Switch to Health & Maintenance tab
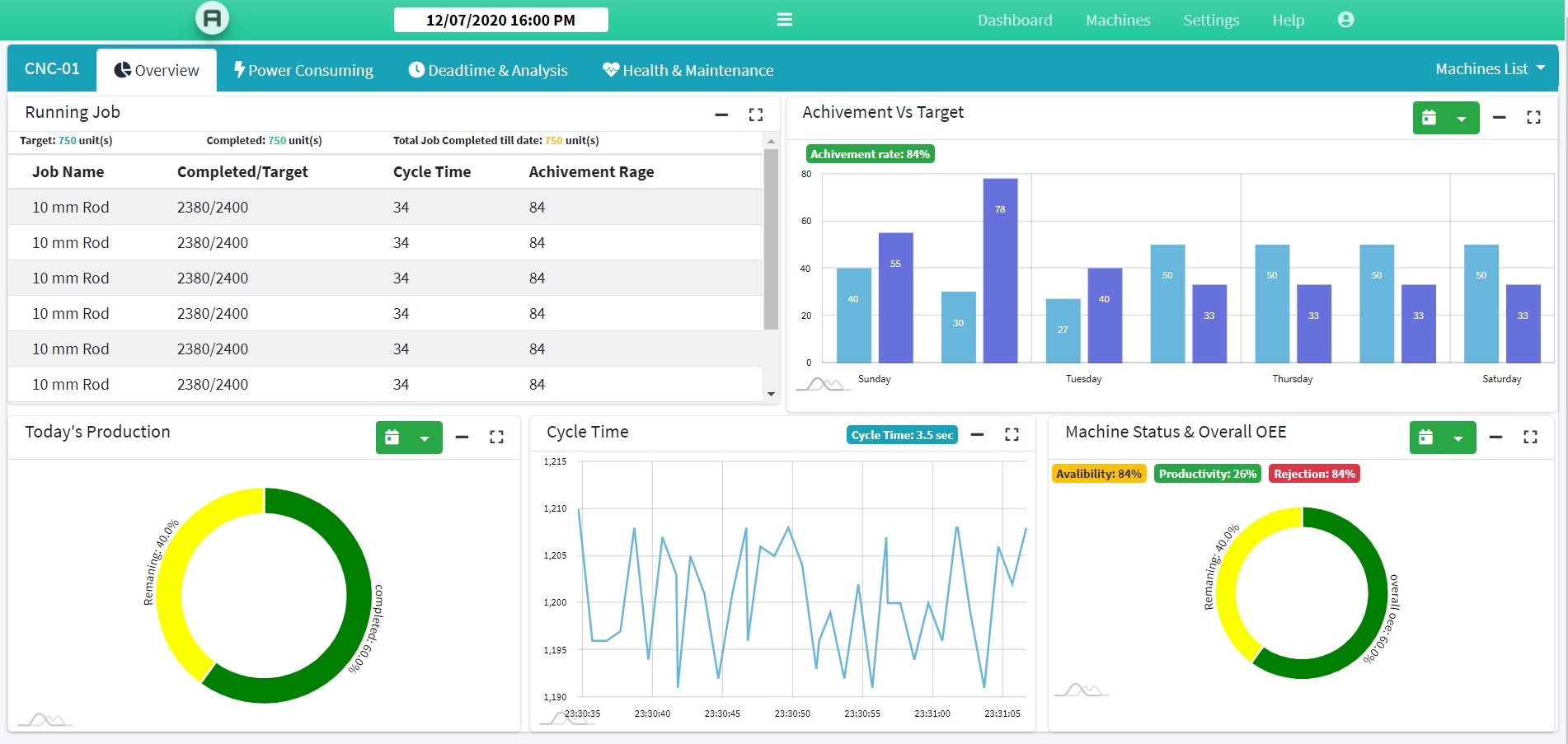The height and width of the screenshot is (744, 1568). coord(688,70)
